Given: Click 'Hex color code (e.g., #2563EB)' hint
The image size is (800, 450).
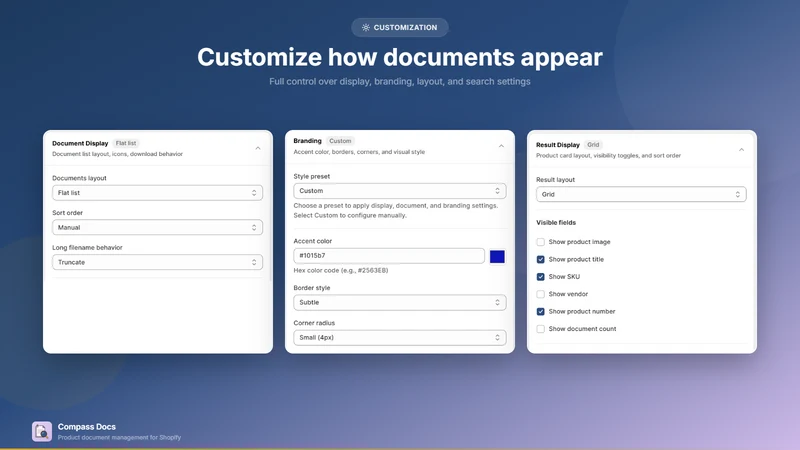Looking at the screenshot, I should [341, 270].
